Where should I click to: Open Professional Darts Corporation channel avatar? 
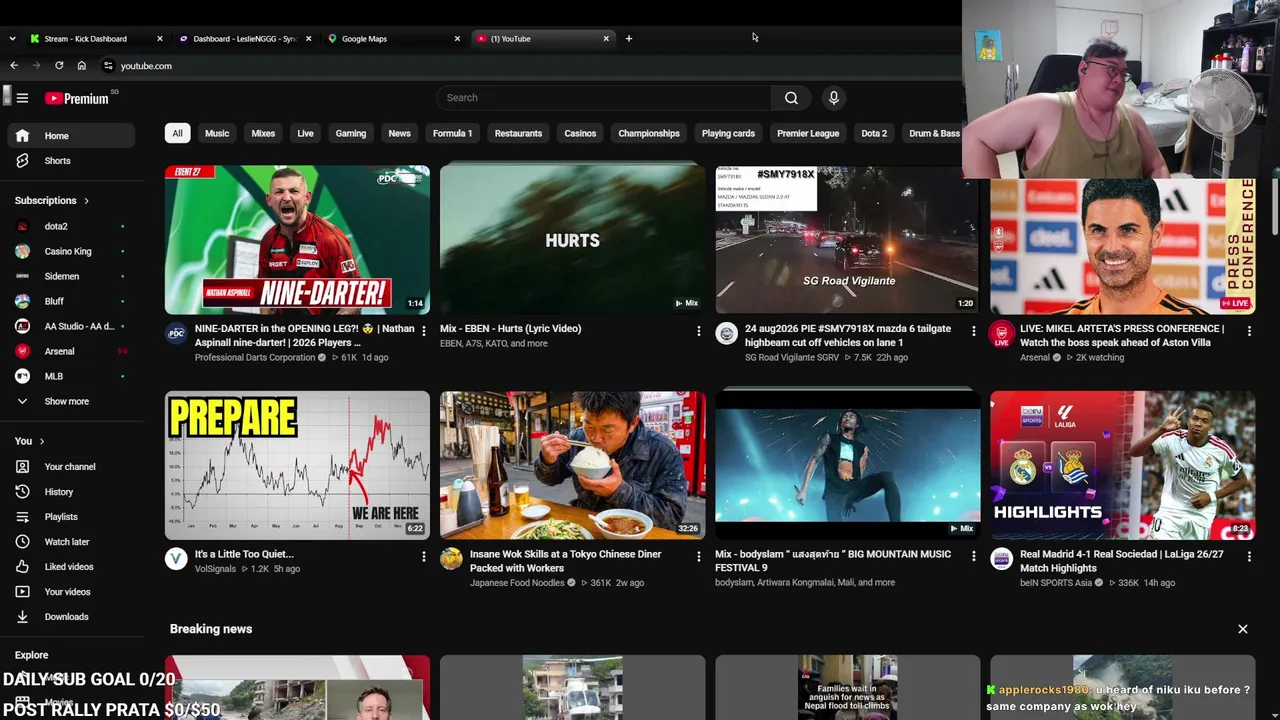(176, 334)
